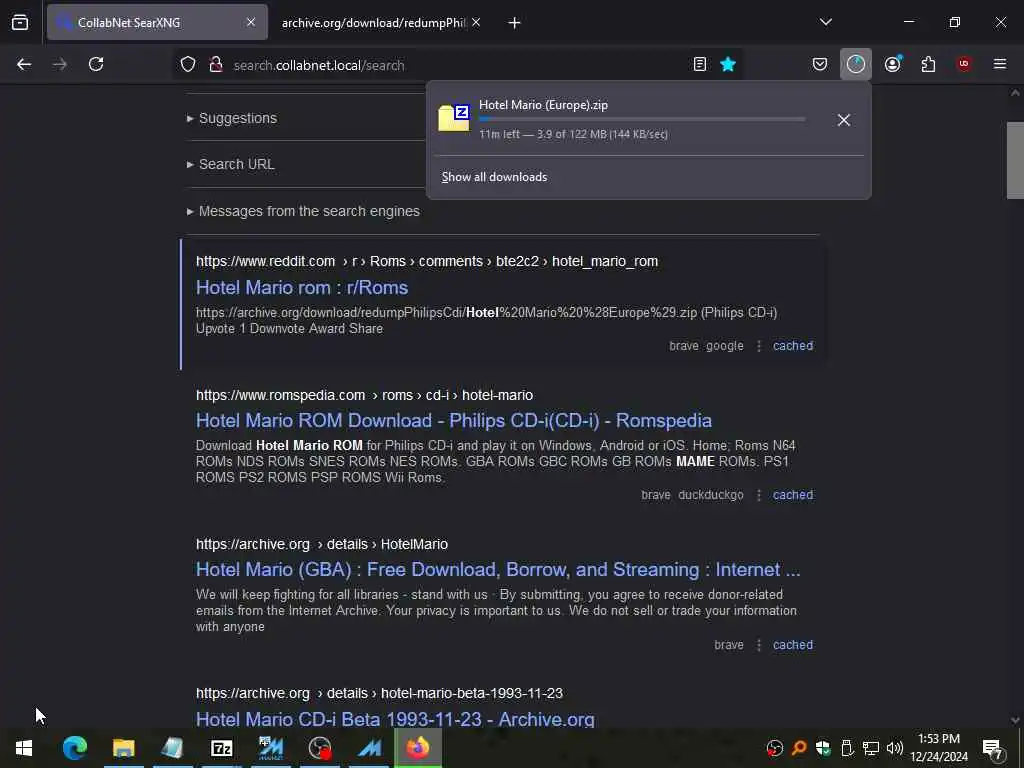Open more options dots on Reddit result
The height and width of the screenshot is (768, 1024).
click(x=758, y=345)
